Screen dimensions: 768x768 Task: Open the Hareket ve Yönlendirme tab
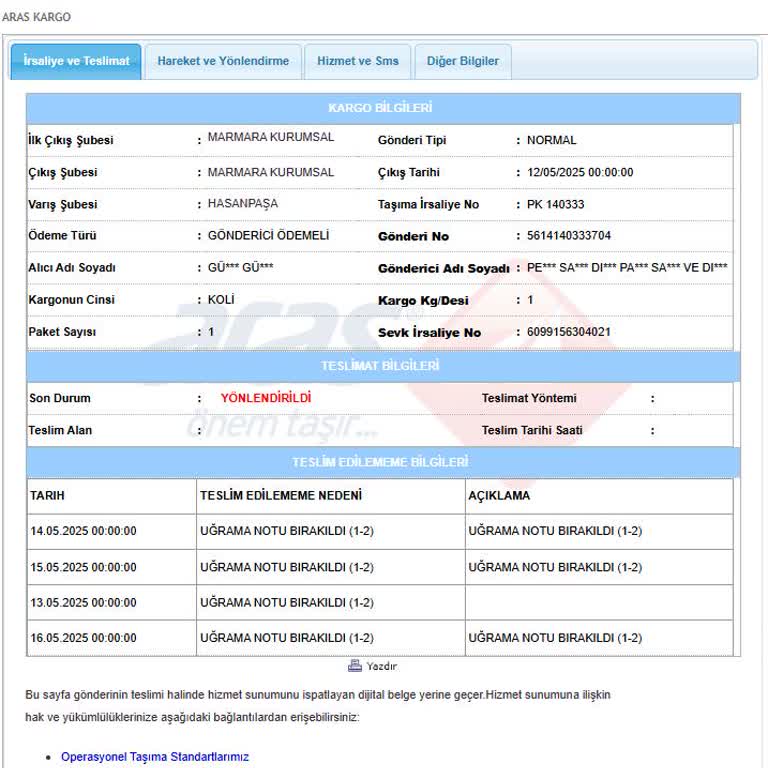coord(223,61)
